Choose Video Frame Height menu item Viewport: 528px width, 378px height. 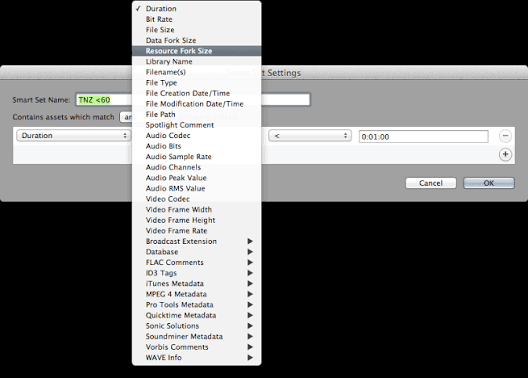(x=197, y=220)
